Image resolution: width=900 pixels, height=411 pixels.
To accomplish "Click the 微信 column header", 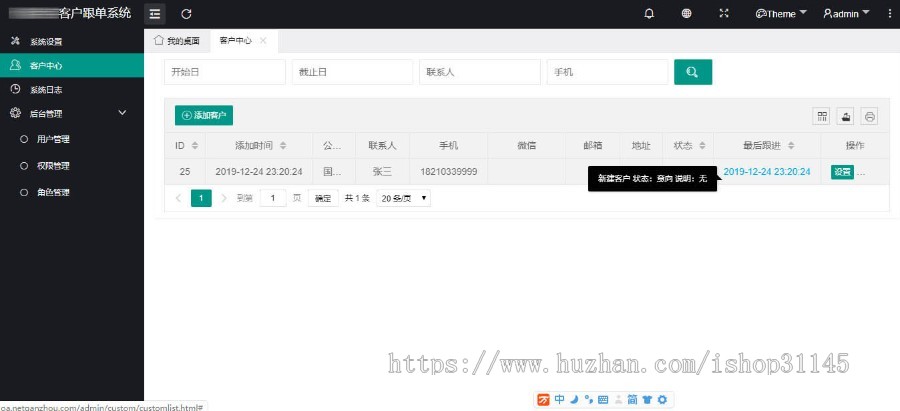I will tap(526, 146).
